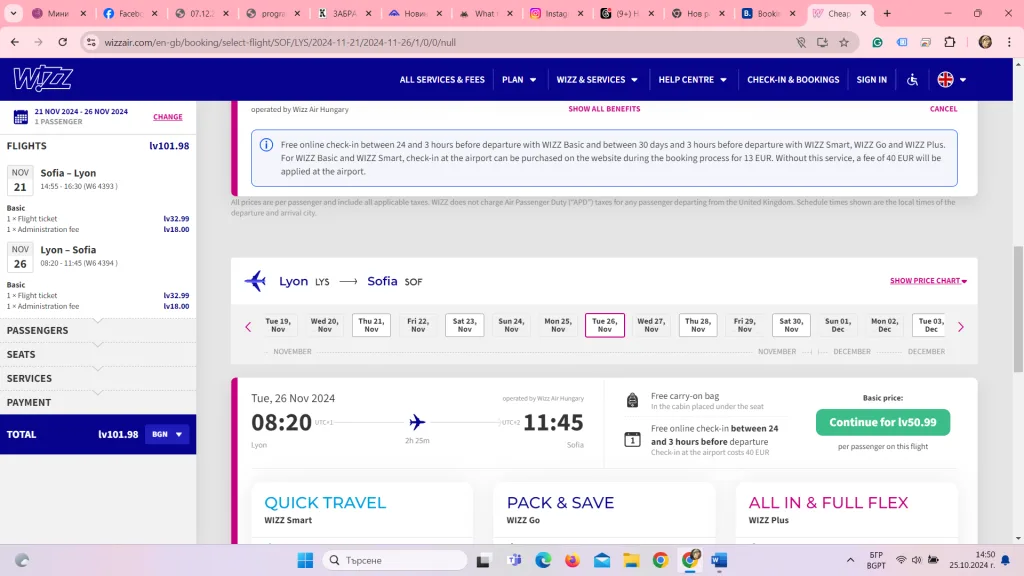Screen dimensions: 1024x576
Task: Open Mail app from taskbar
Action: (601, 560)
